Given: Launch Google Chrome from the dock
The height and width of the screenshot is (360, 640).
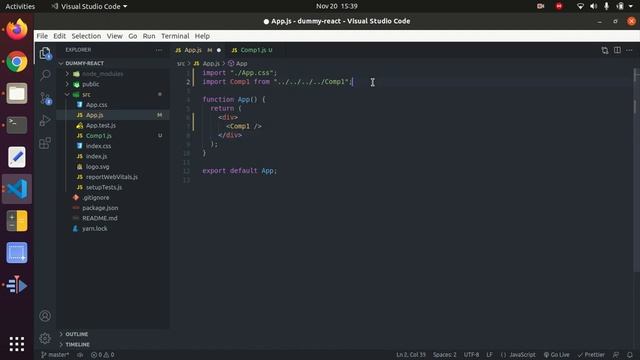Looking at the screenshot, I should 17,62.
